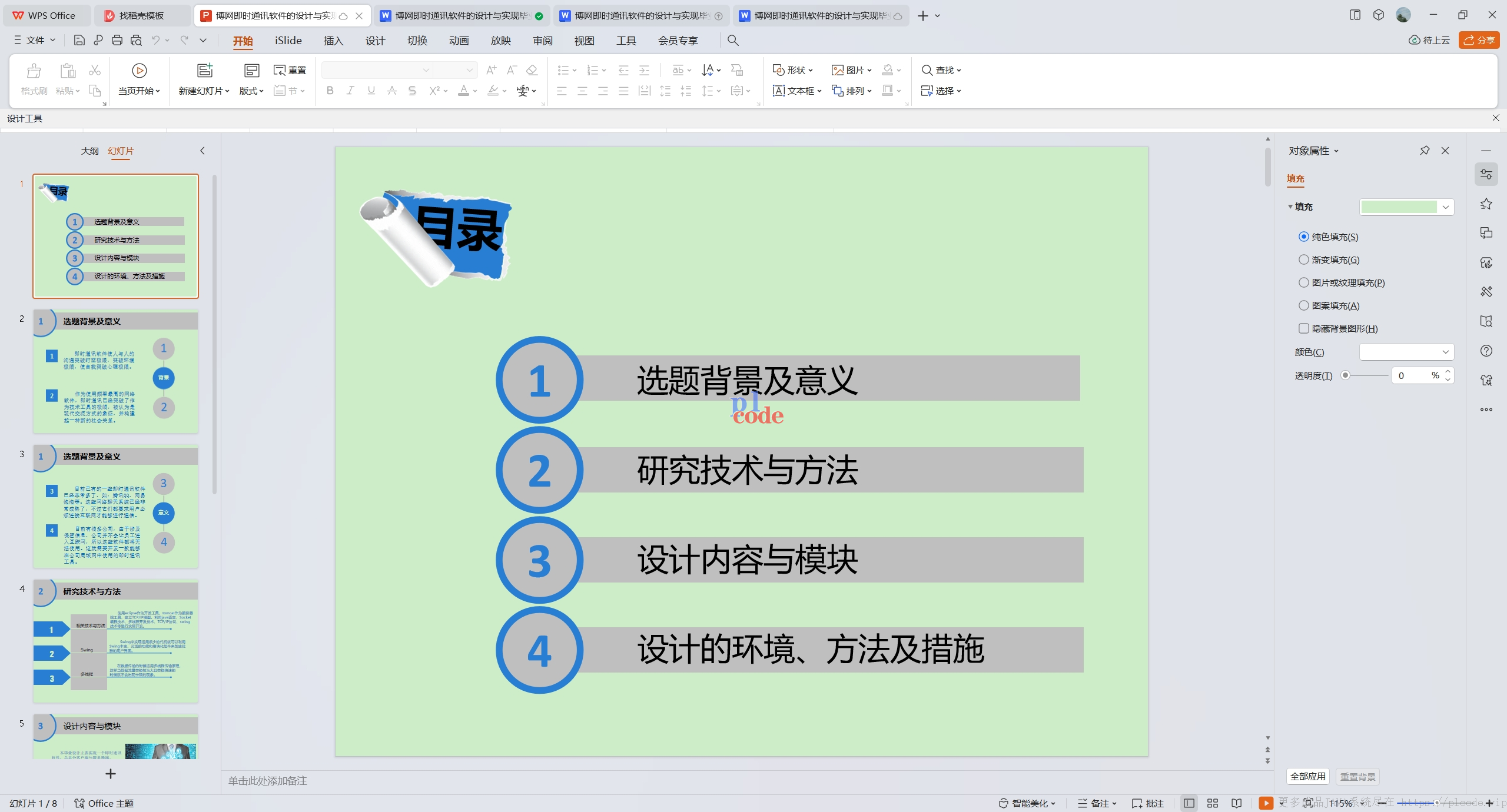Viewport: 1507px width, 812px height.
Task: Click the 全部应用 button
Action: tap(1308, 776)
